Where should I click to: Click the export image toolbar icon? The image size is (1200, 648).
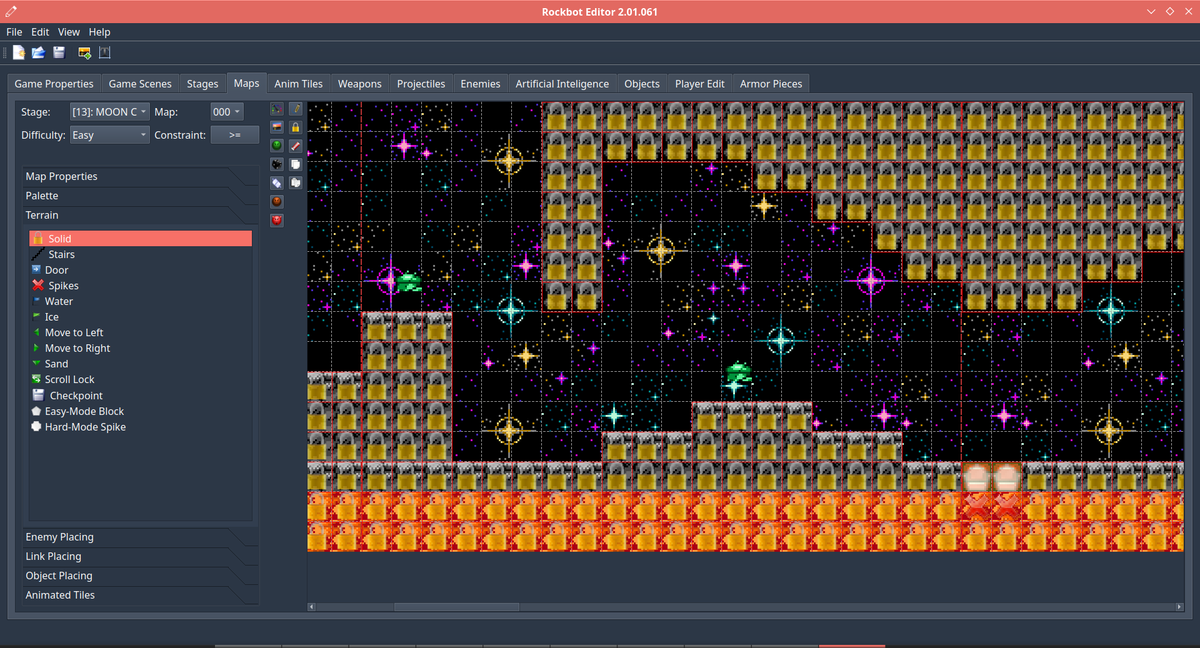point(83,53)
